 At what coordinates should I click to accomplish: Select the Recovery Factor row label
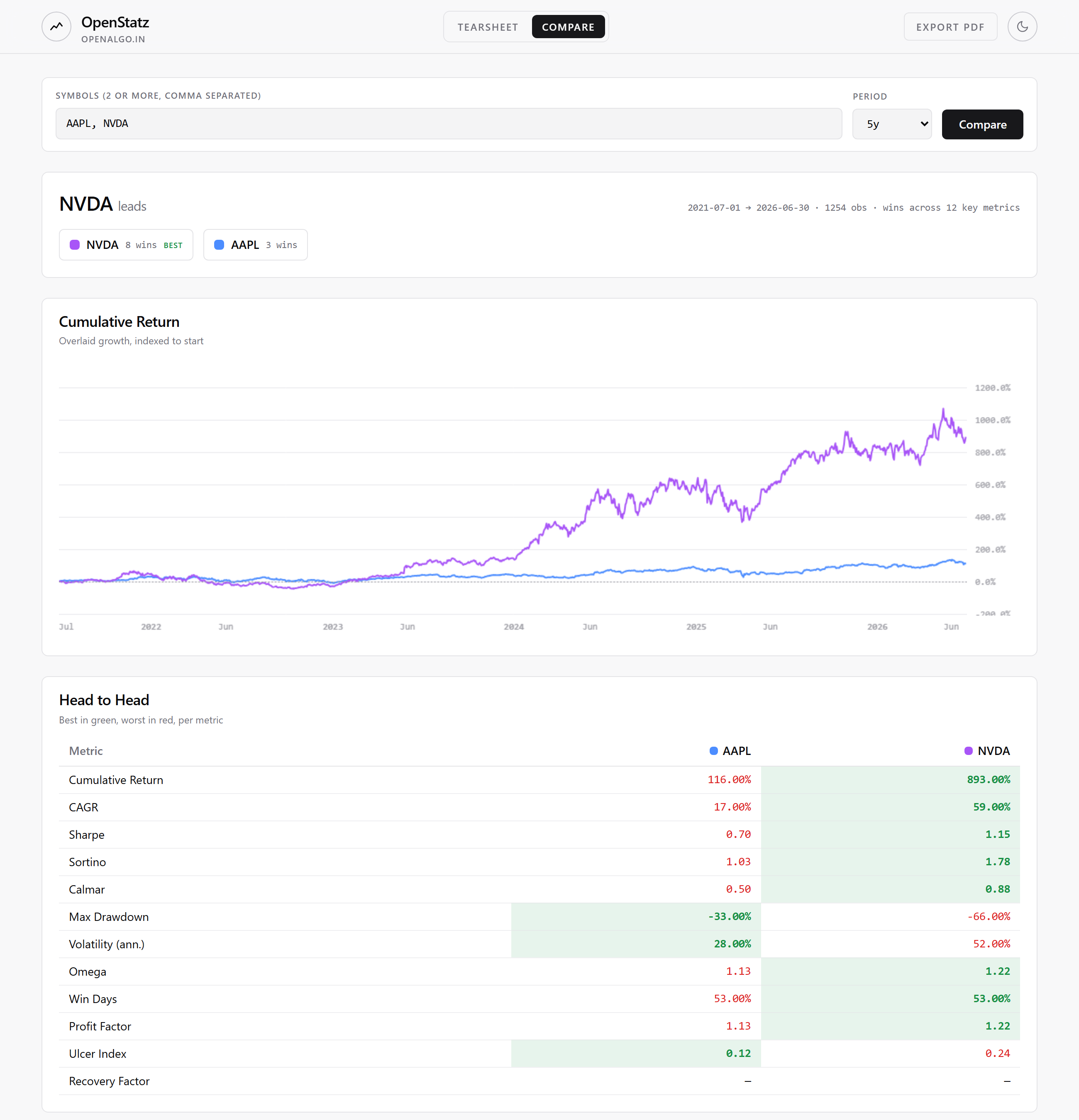[109, 1082]
